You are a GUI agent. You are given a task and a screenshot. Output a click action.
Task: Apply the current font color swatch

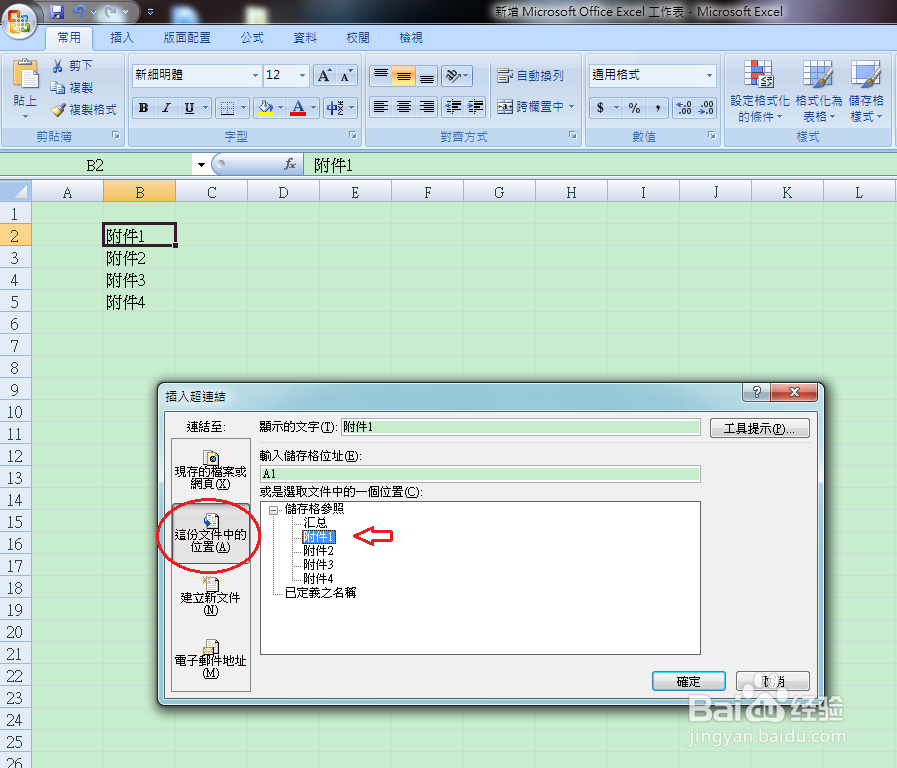tap(297, 106)
